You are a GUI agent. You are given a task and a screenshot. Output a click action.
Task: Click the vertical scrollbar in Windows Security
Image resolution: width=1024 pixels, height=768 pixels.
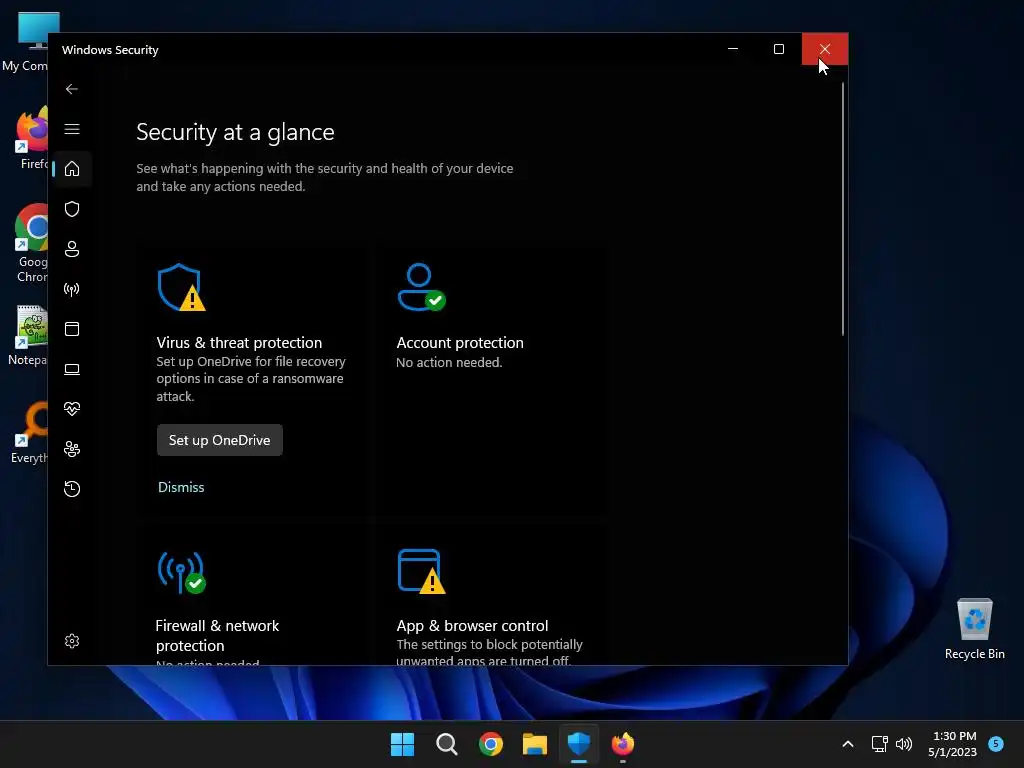[842, 209]
